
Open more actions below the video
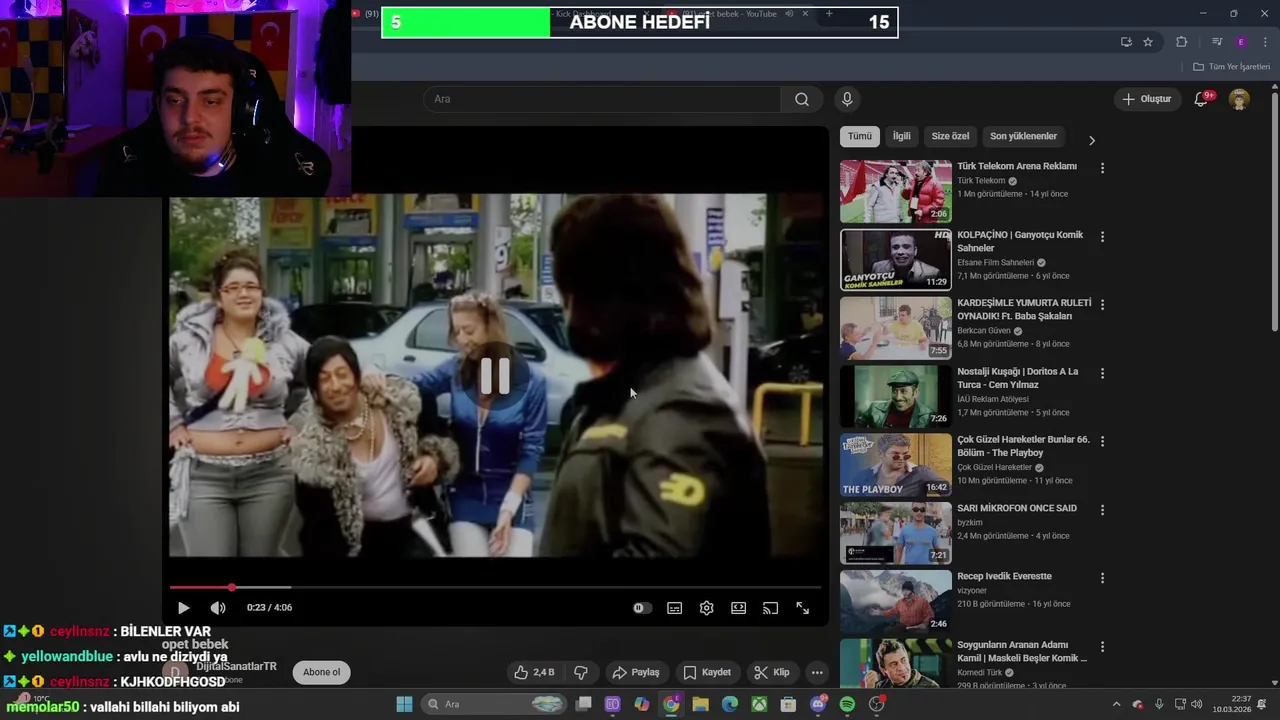(x=817, y=672)
